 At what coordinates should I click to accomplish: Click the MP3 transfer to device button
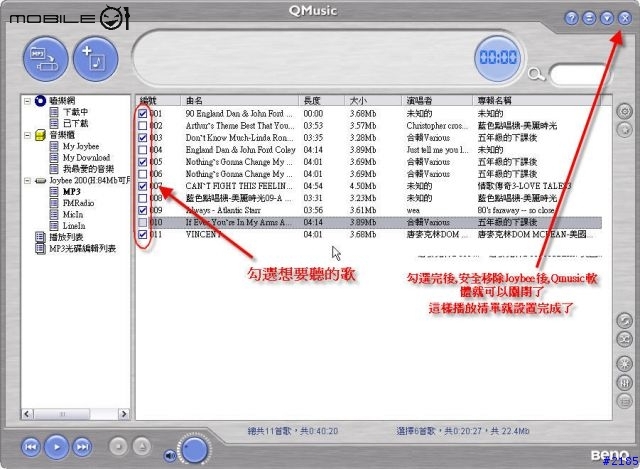tap(45, 59)
